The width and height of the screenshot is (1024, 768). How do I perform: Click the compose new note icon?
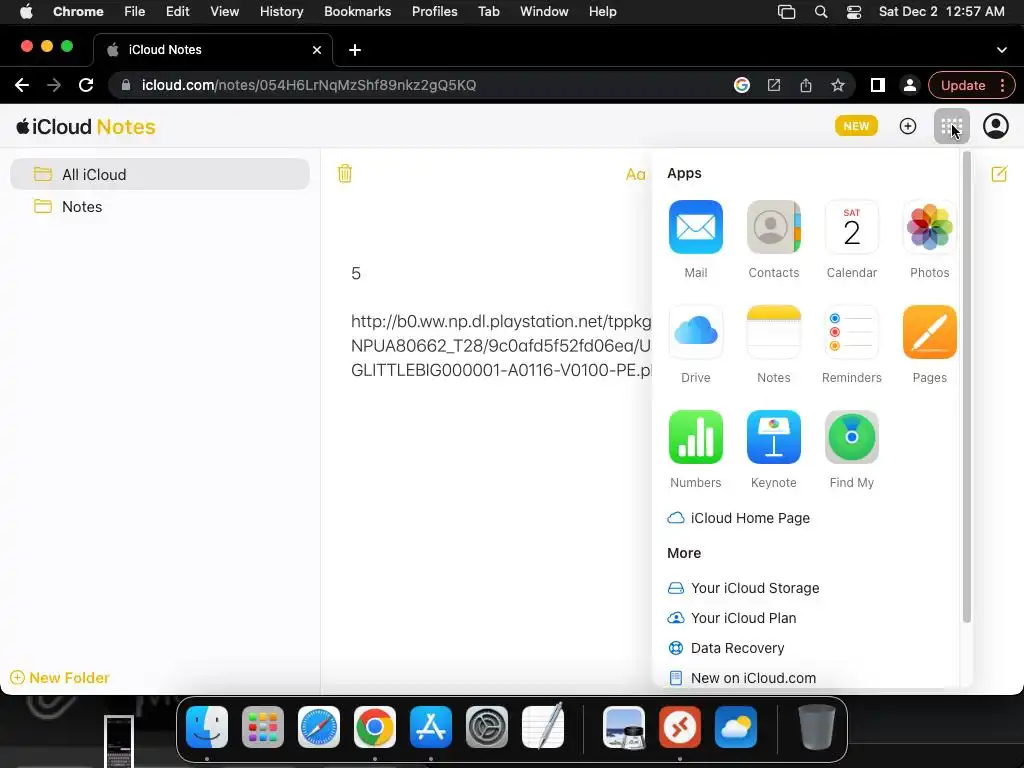999,174
